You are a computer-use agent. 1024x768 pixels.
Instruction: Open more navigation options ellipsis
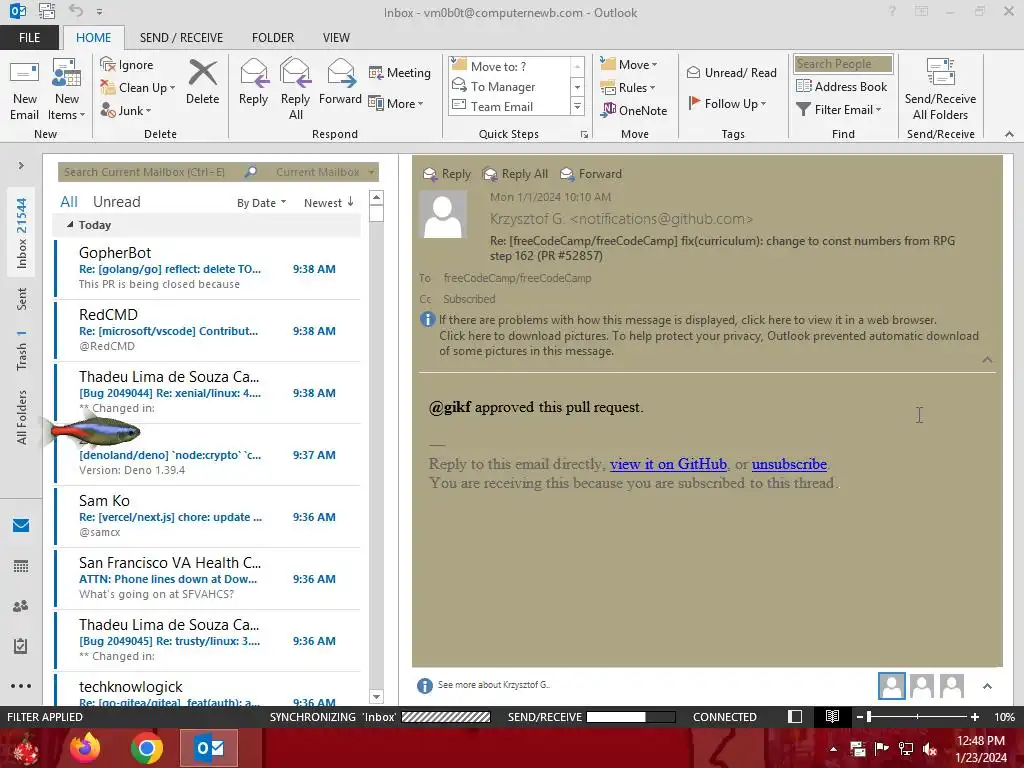21,686
